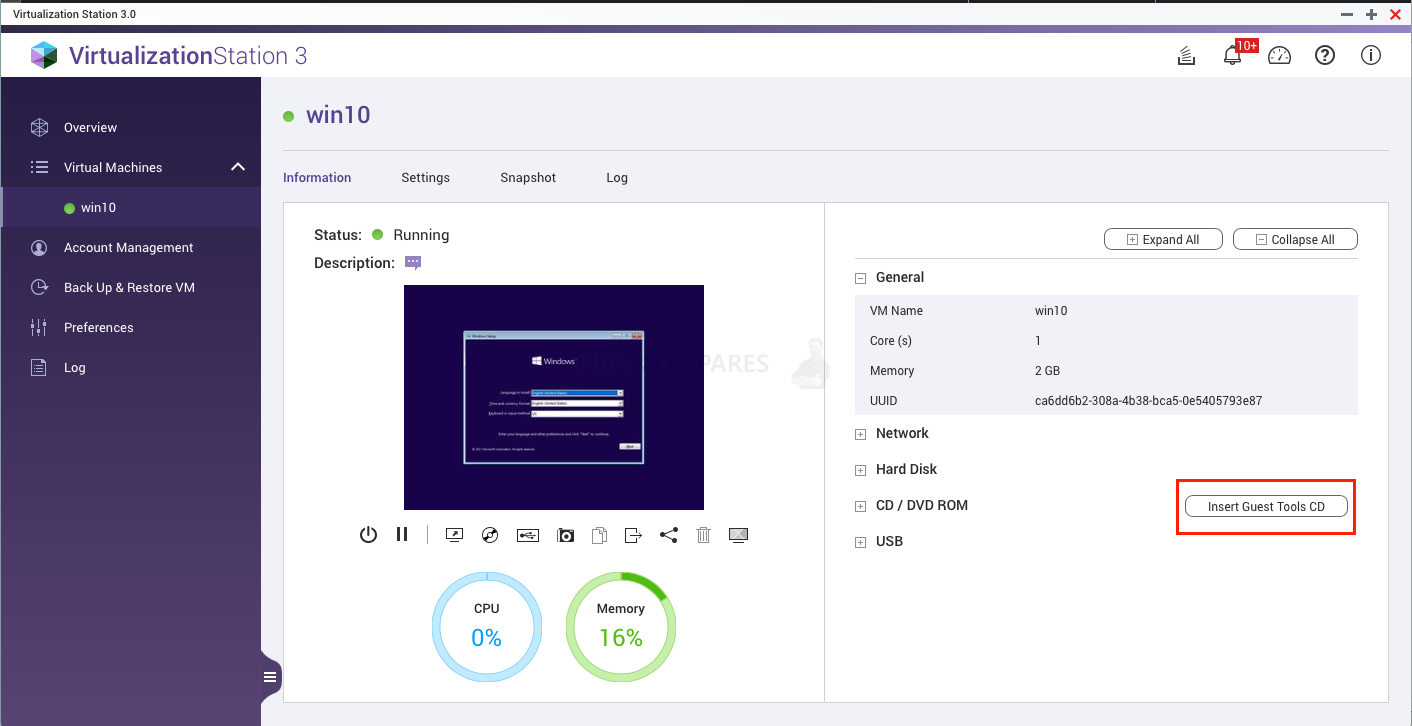Click the win10 VM screen thumbnail
The image size is (1412, 726).
(554, 397)
